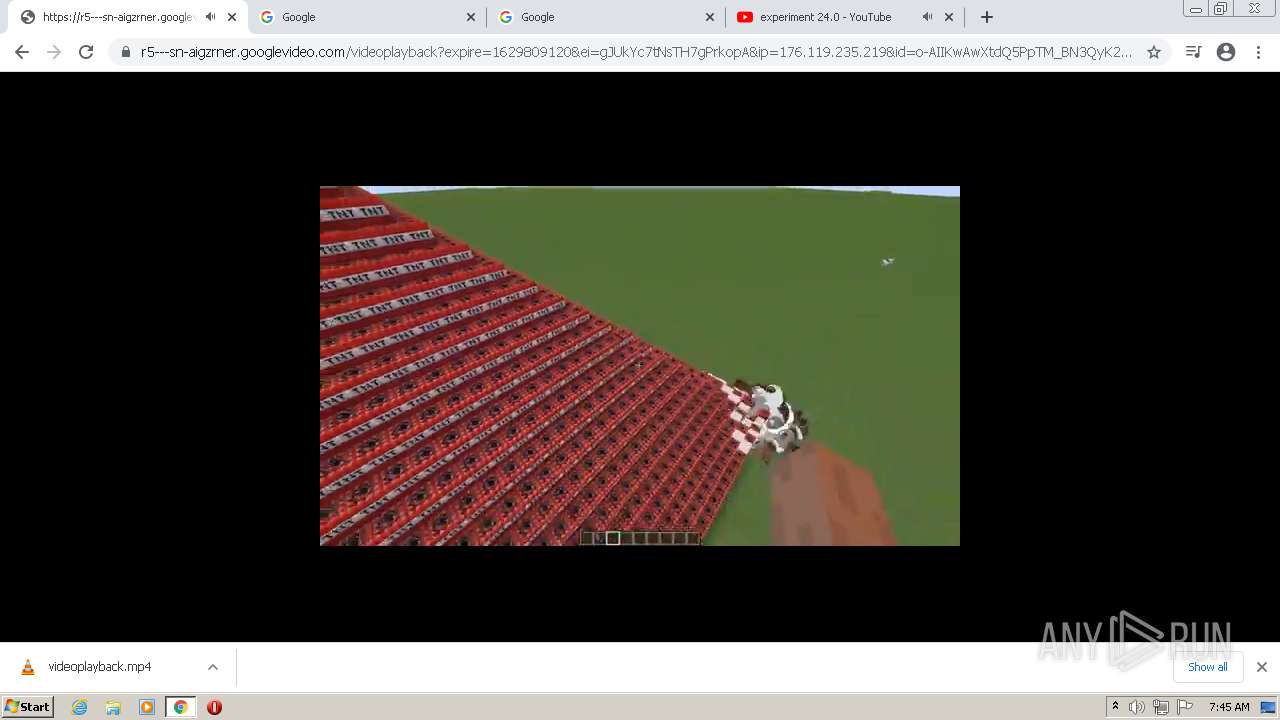Open the Chrome profile account icon

click(1226, 52)
